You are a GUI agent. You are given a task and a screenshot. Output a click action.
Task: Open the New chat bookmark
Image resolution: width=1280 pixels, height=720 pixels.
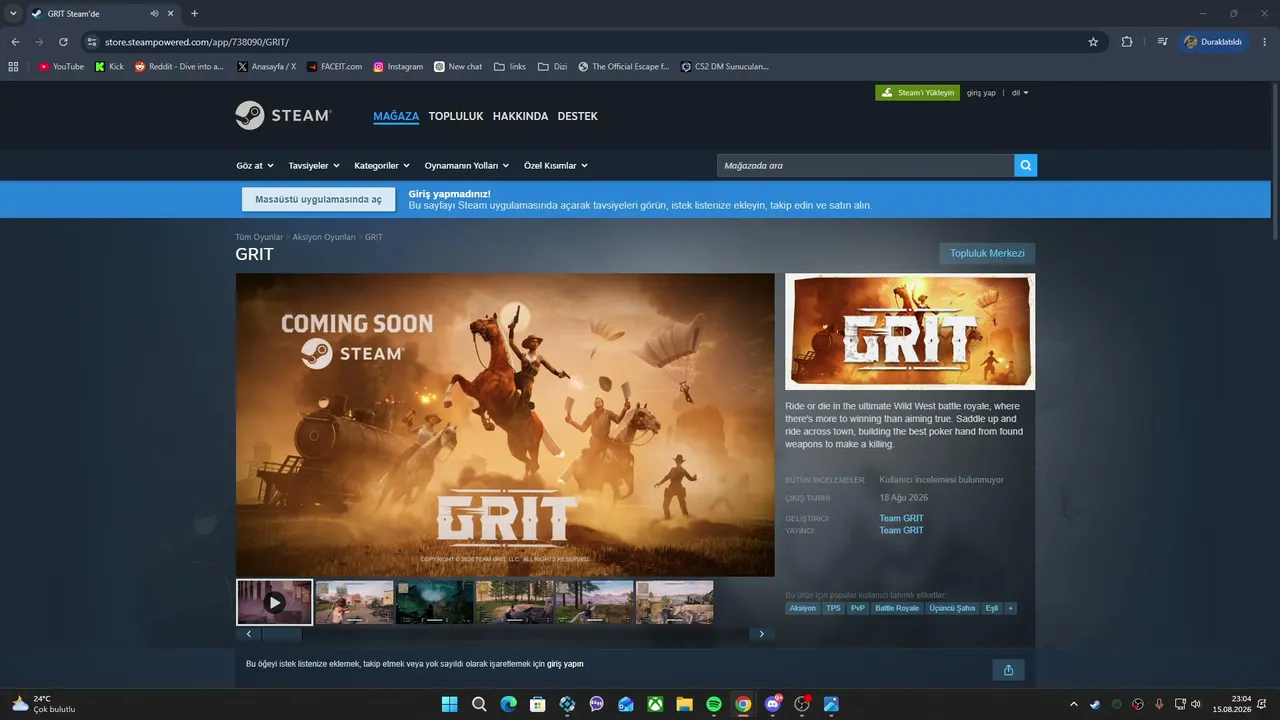458,67
